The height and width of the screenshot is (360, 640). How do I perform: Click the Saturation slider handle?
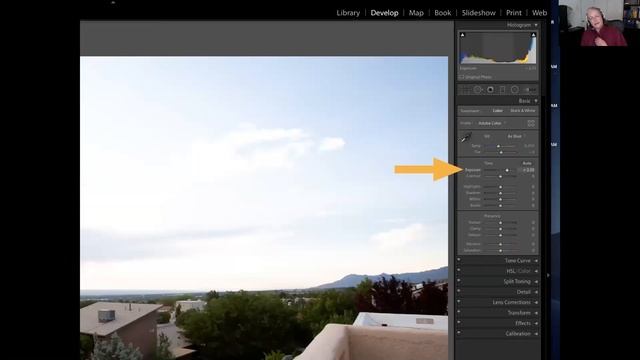(500, 250)
